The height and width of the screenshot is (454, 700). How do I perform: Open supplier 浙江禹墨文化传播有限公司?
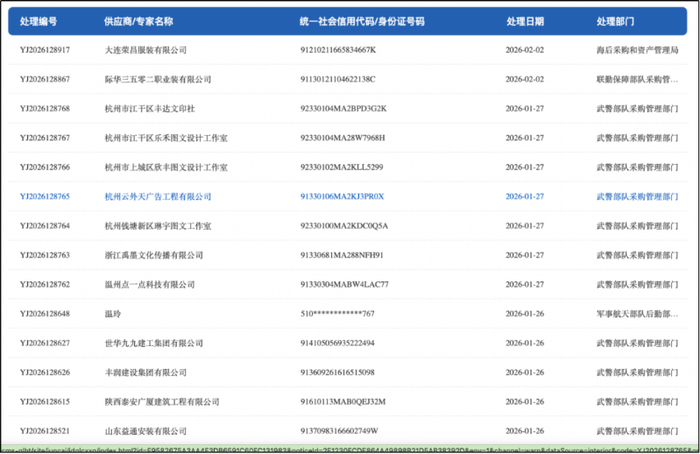click(154, 255)
